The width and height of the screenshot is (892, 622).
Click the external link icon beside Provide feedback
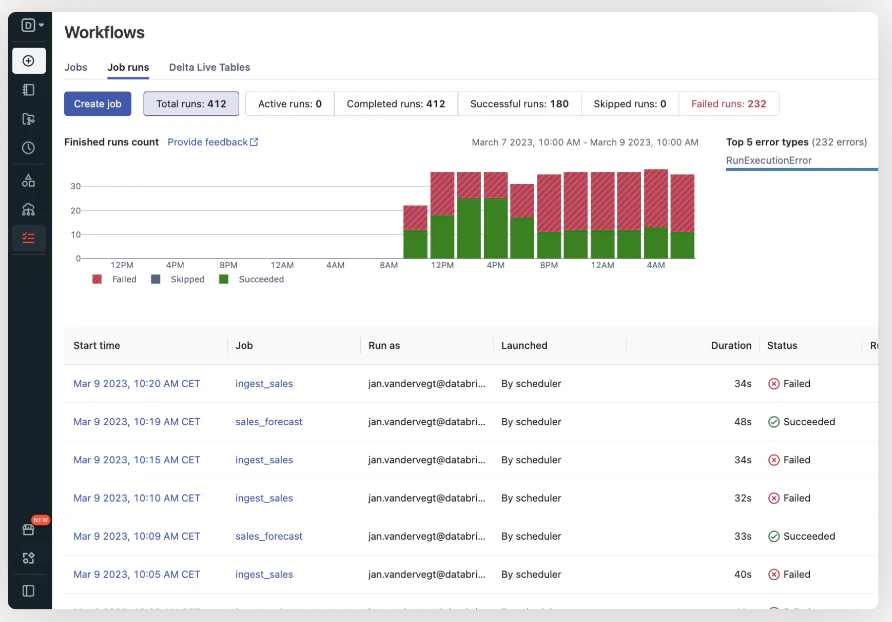(x=254, y=142)
